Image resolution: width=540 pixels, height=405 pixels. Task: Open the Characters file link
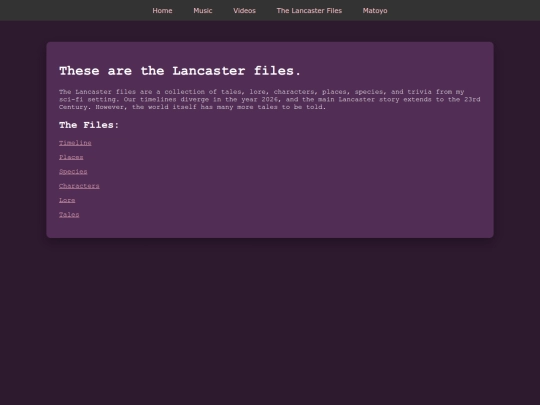[79, 186]
